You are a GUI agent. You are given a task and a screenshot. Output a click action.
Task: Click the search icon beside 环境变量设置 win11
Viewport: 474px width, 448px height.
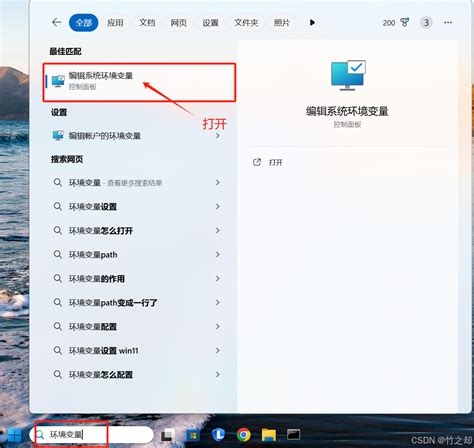[58, 351]
